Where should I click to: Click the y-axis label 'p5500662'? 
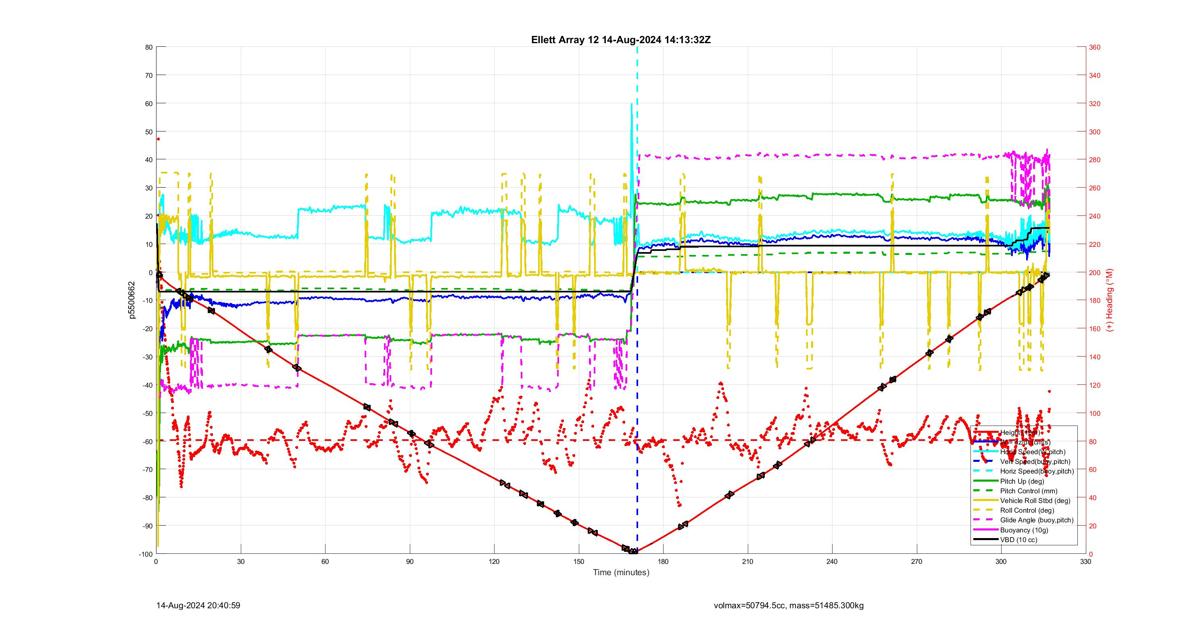tap(131, 300)
